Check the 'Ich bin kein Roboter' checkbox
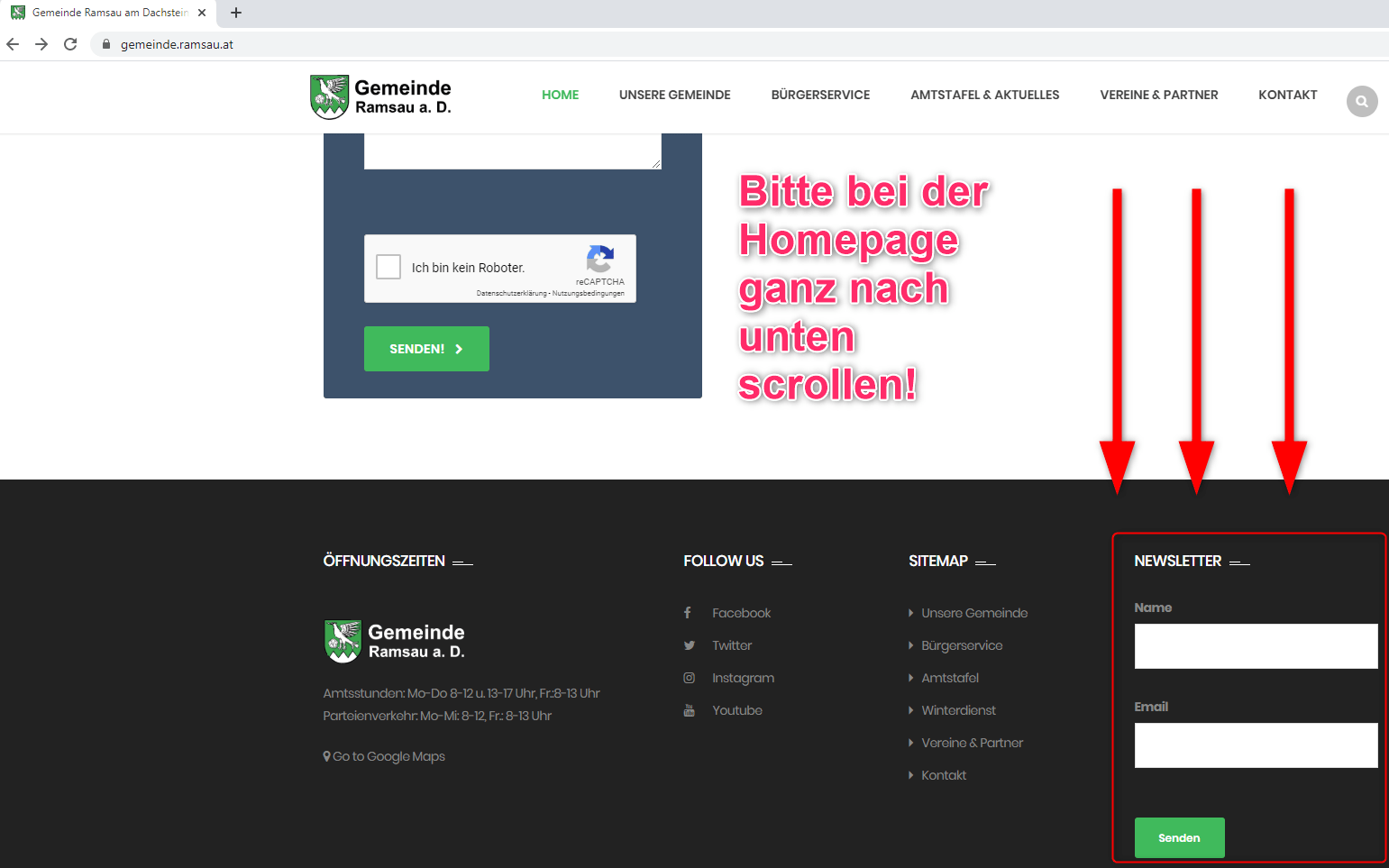Screen dimensions: 1389x868 388,267
